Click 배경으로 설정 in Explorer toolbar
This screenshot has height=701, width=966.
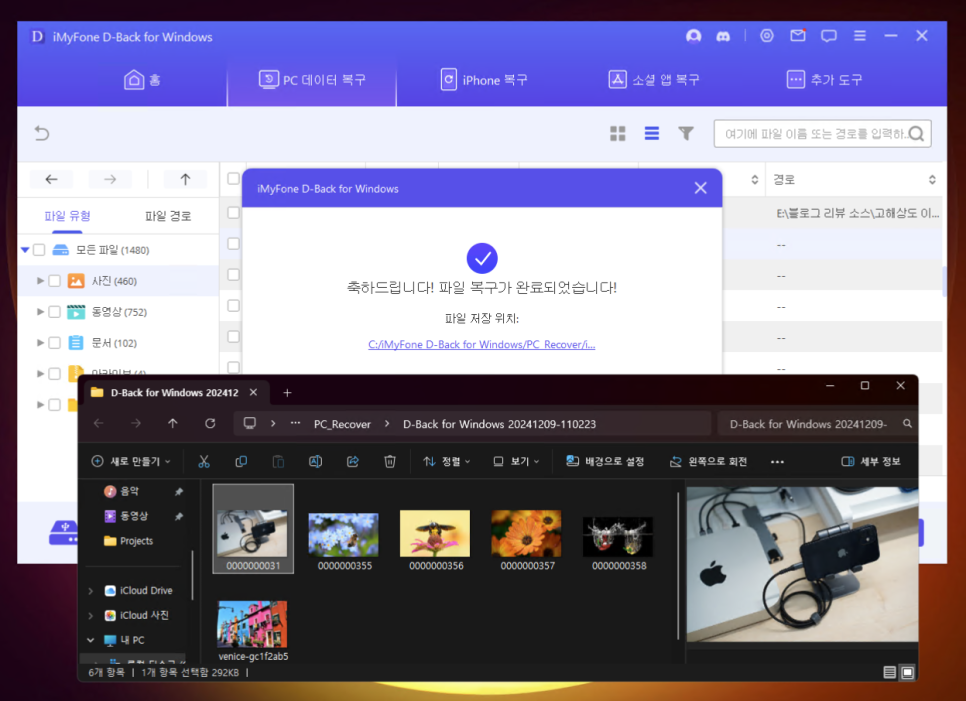click(x=605, y=461)
